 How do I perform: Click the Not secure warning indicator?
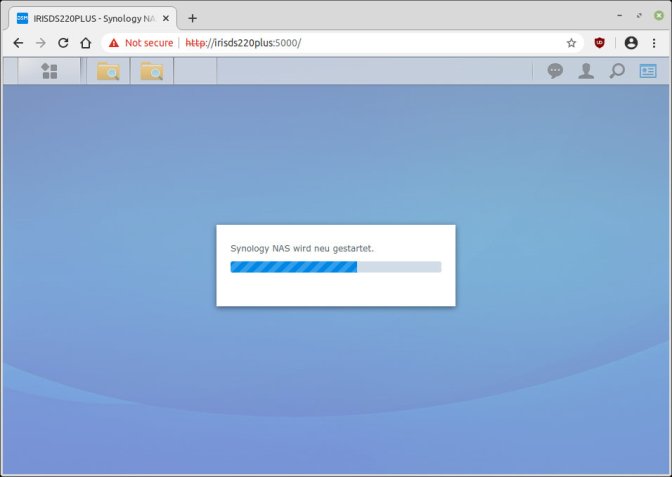tap(141, 43)
